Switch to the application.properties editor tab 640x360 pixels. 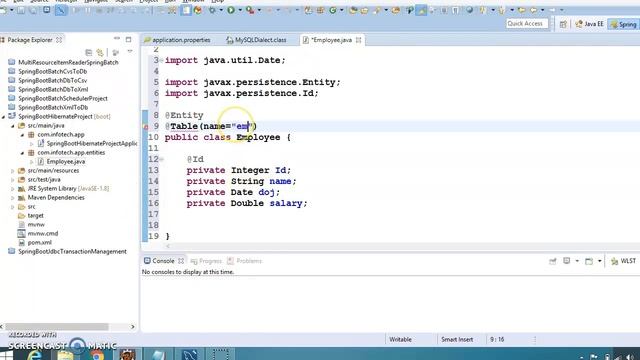178,40
